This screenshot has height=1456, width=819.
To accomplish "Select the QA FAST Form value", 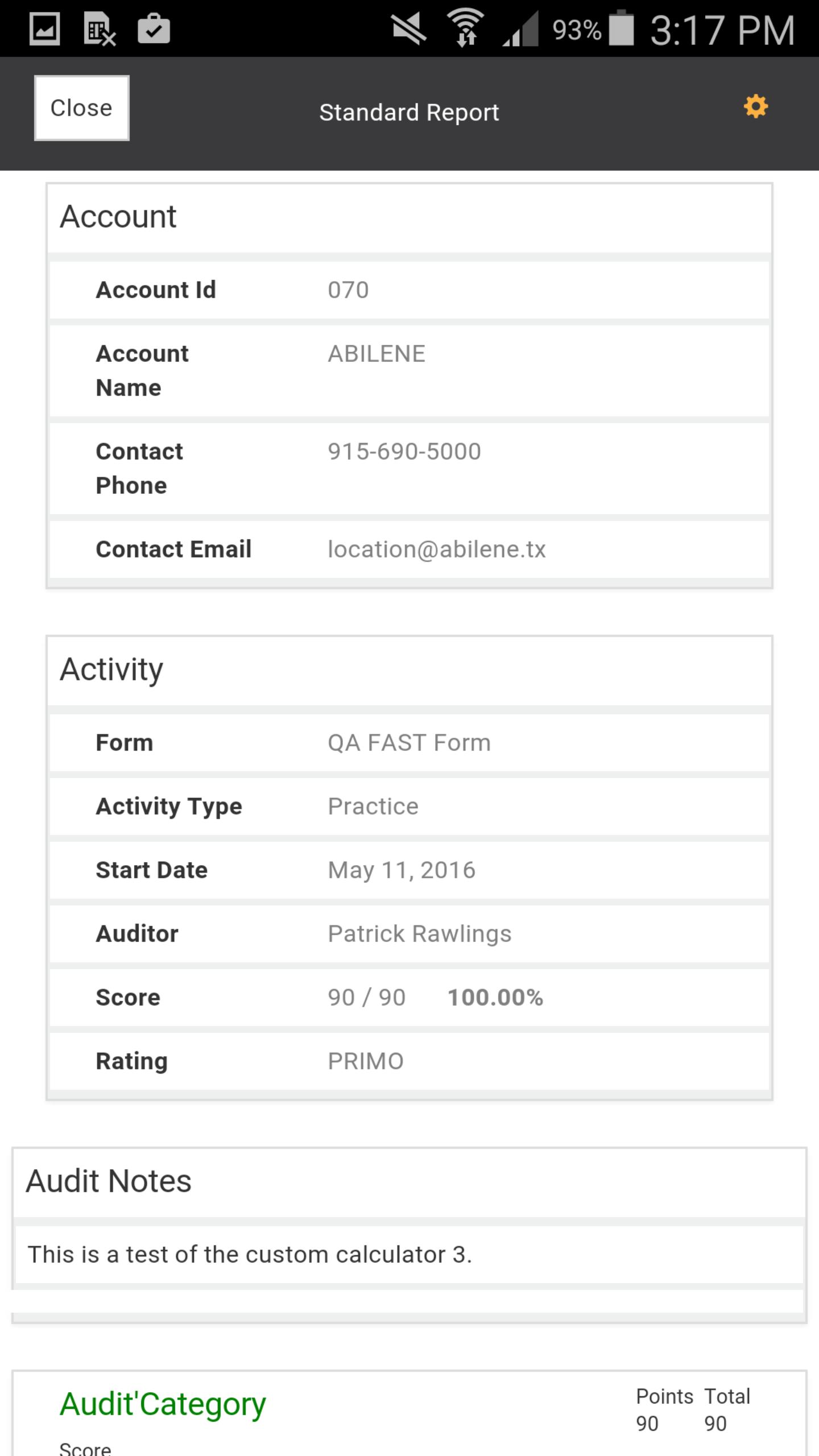I will [x=409, y=743].
